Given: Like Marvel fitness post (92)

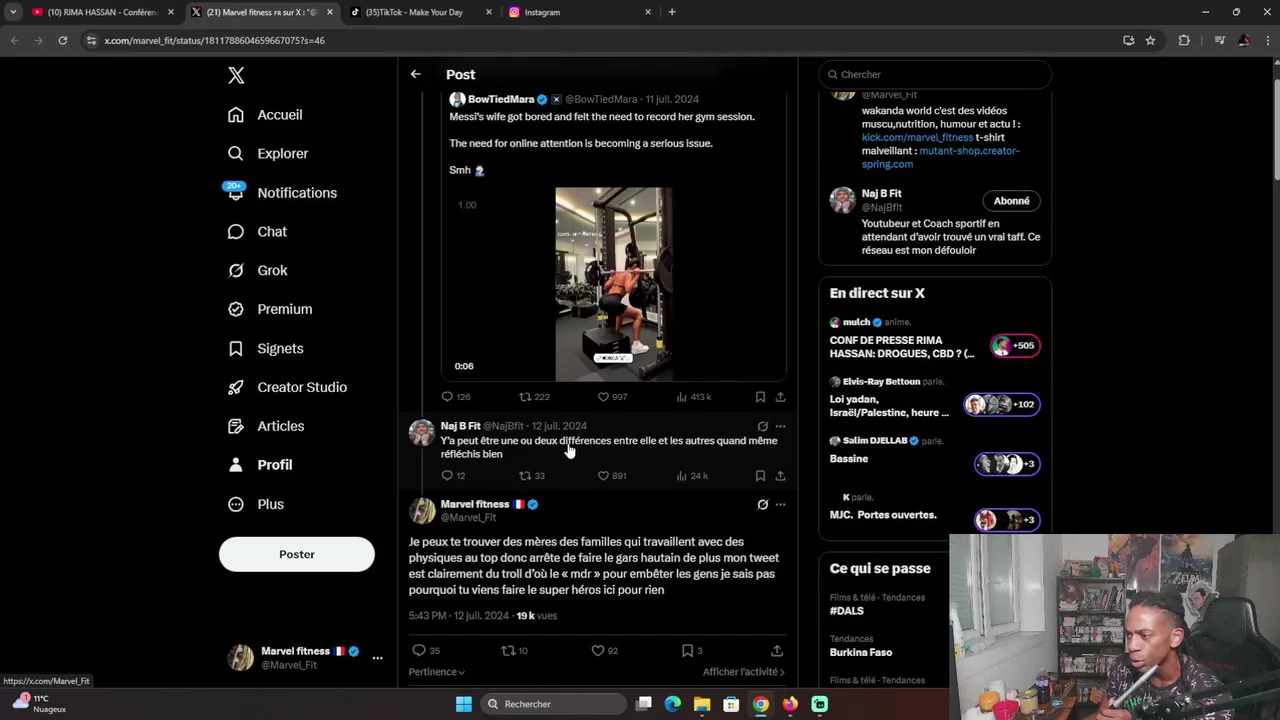Looking at the screenshot, I should point(598,651).
